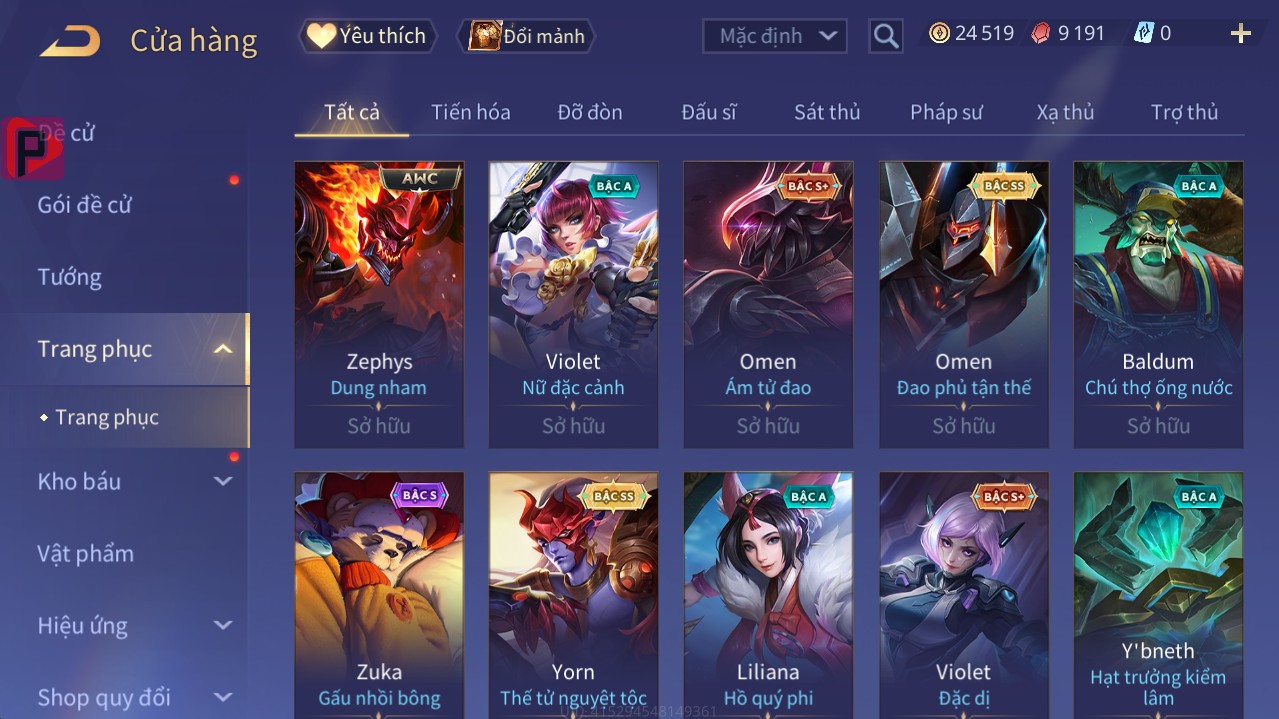Switch to the Sát thủ tab
The image size is (1279, 719).
click(x=827, y=112)
